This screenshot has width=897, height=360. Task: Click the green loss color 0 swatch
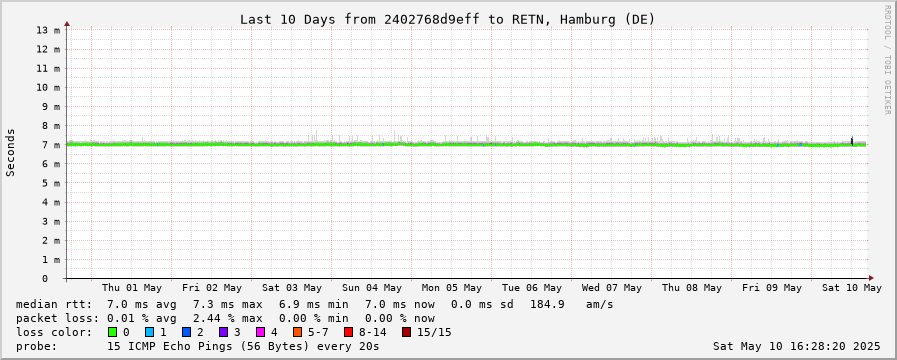point(112,332)
